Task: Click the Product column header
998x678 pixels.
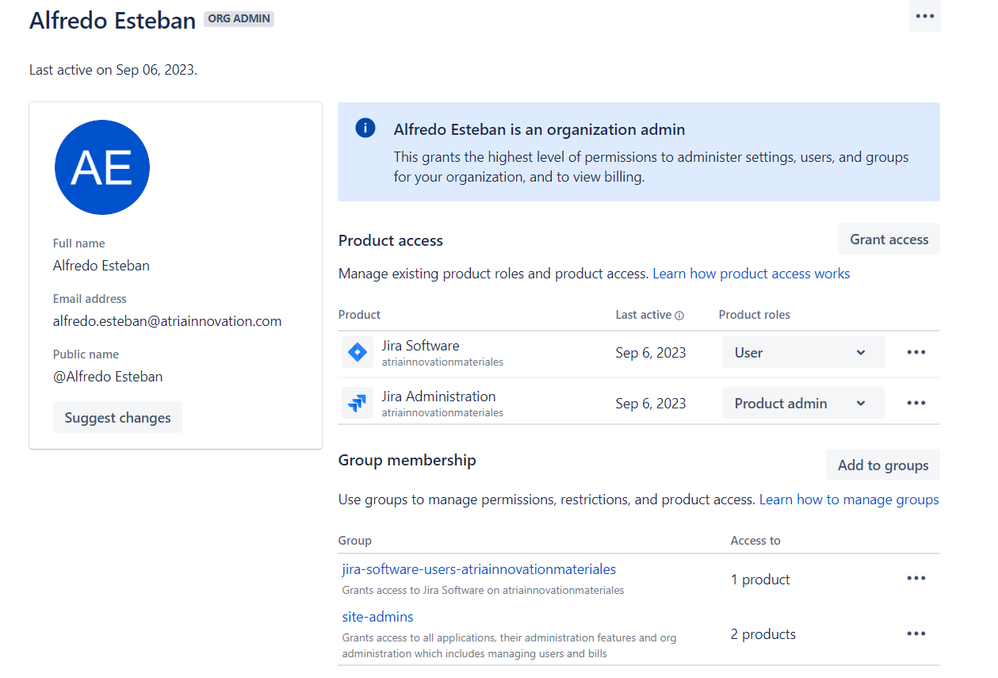Action: coord(359,314)
